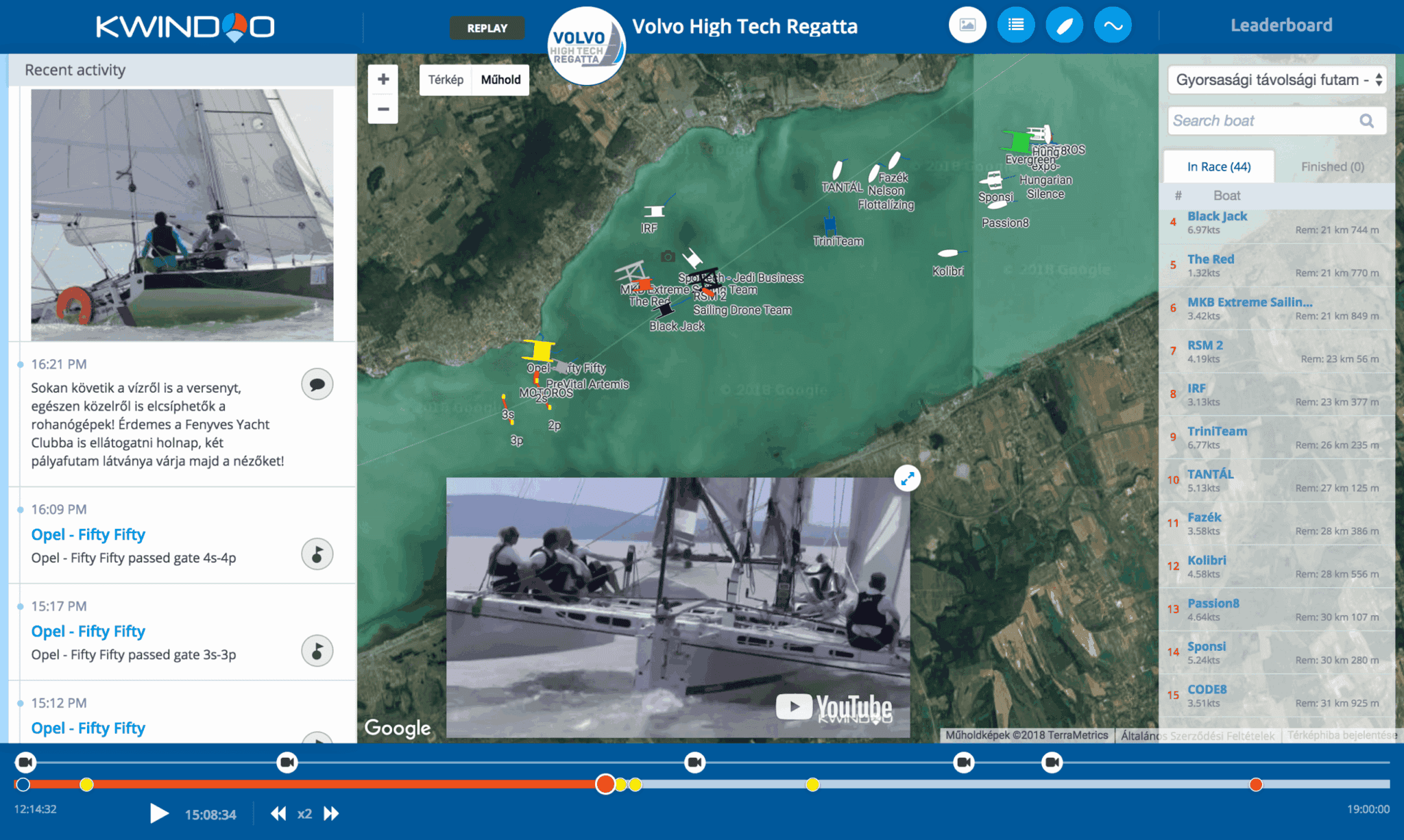Switch to the Finished (0) tab

(1332, 166)
